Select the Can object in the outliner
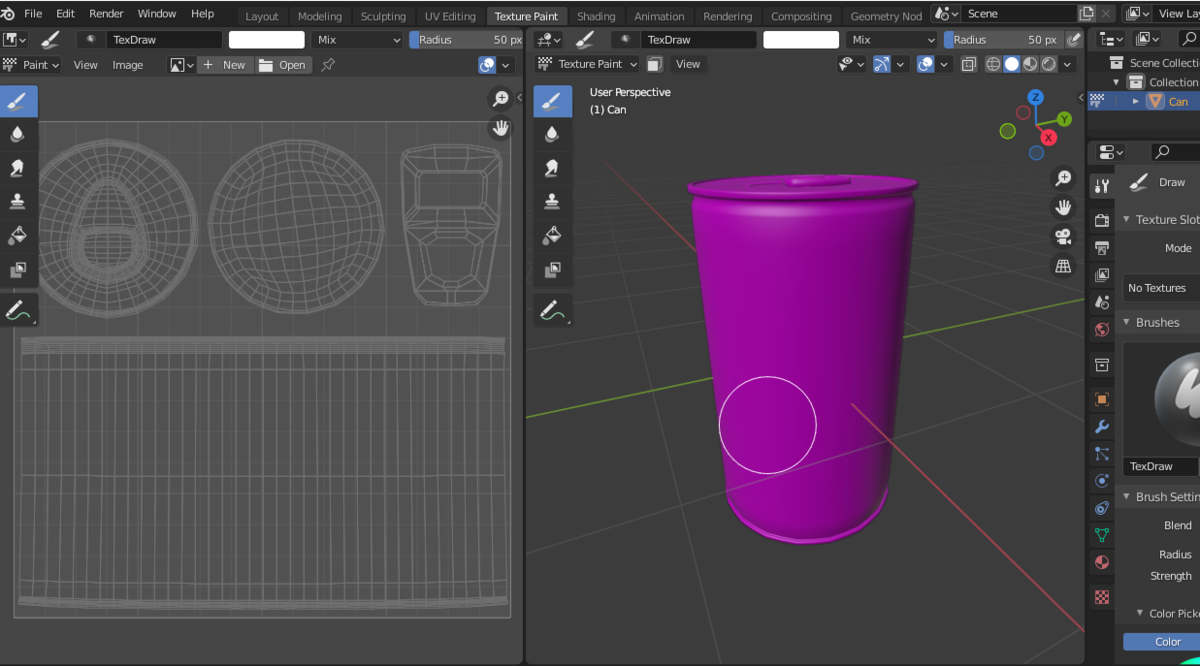 click(x=1178, y=101)
